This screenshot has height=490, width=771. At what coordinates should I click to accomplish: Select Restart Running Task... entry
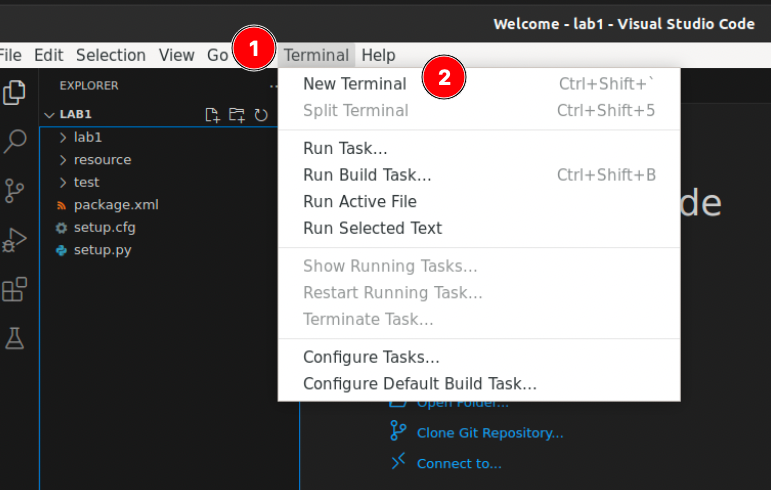point(479,292)
